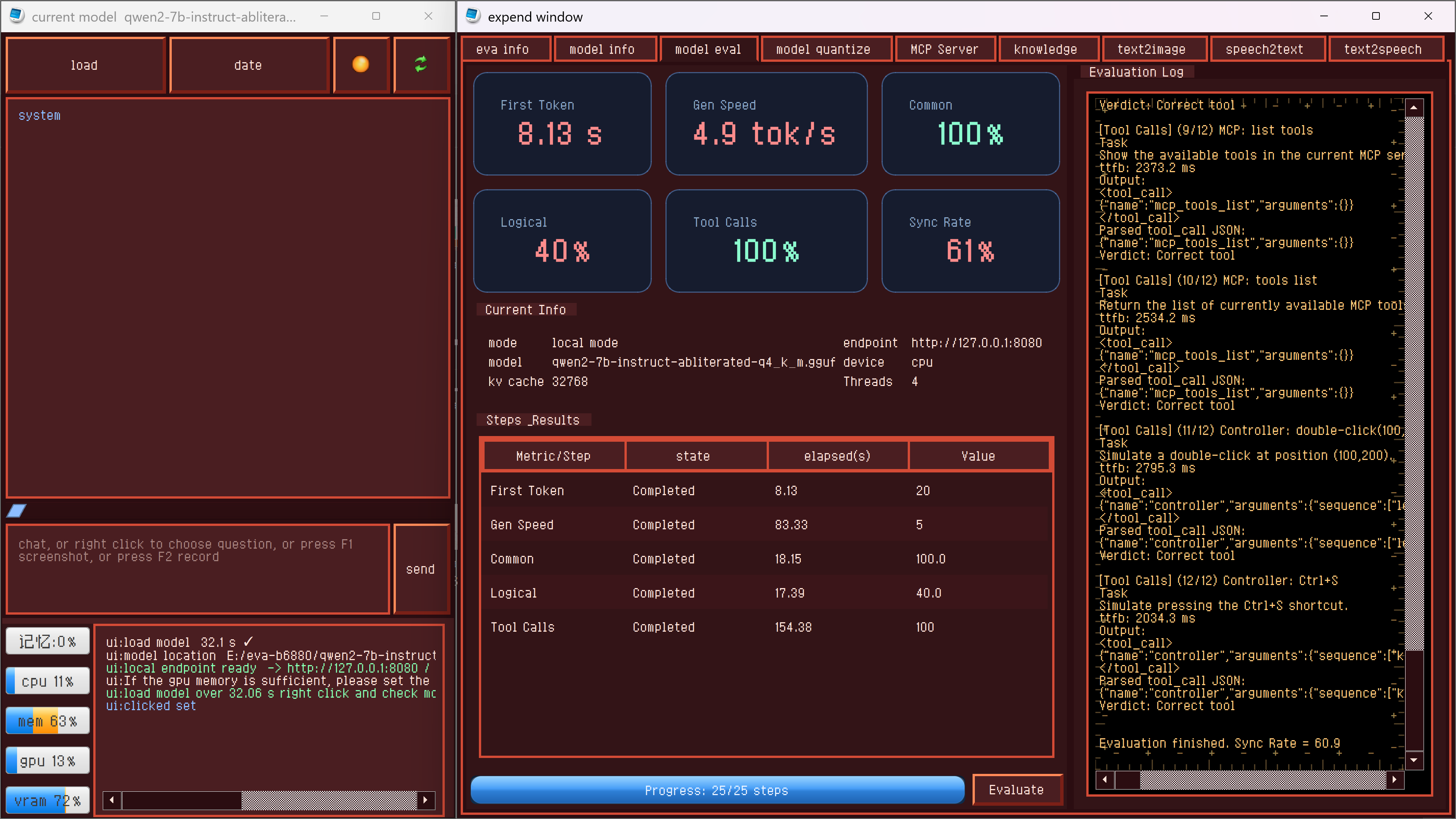Viewport: 1456px width, 819px height.
Task: Click the status log scroll-left arrow
Action: (112, 799)
